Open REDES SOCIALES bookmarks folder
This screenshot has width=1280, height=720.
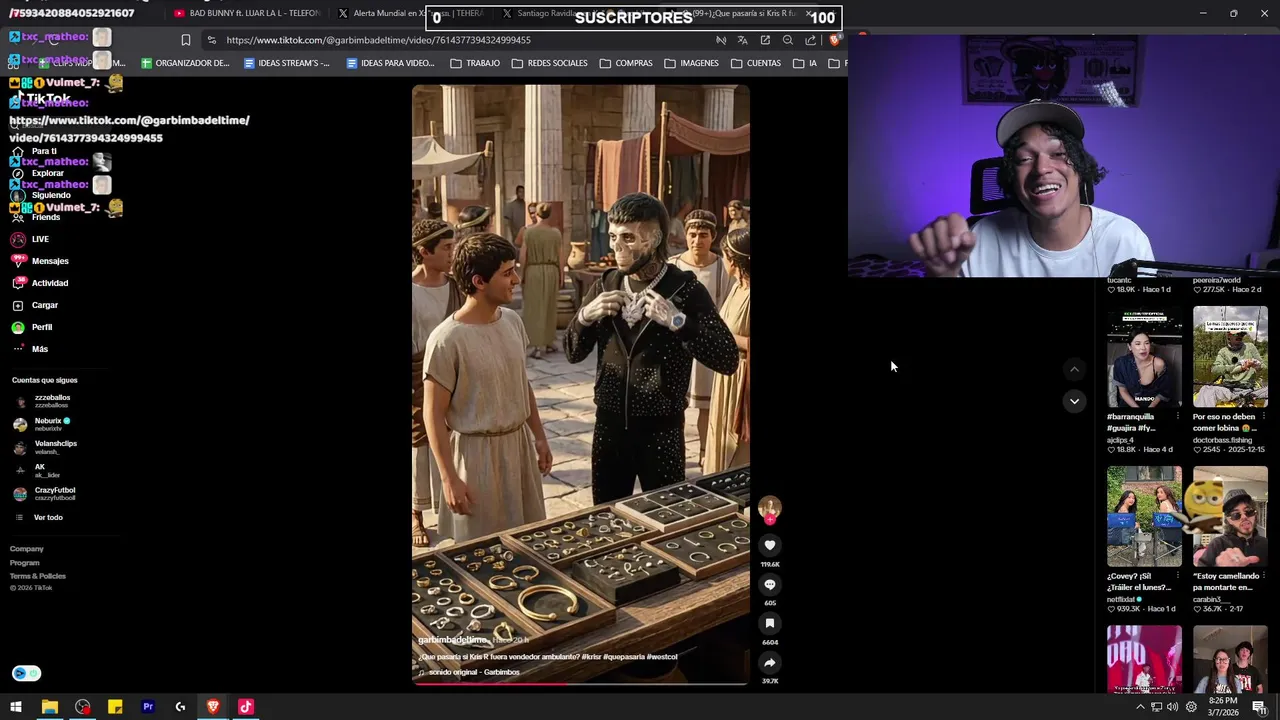550,63
